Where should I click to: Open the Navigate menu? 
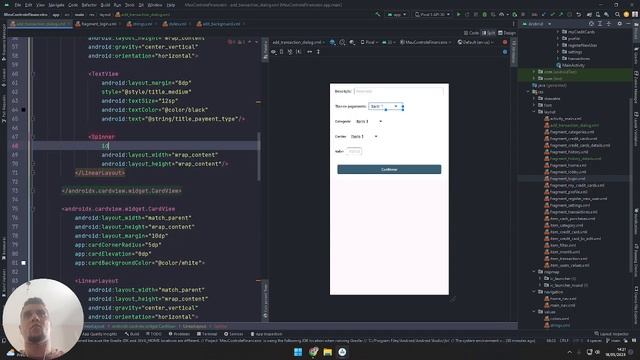tap(56, 5)
